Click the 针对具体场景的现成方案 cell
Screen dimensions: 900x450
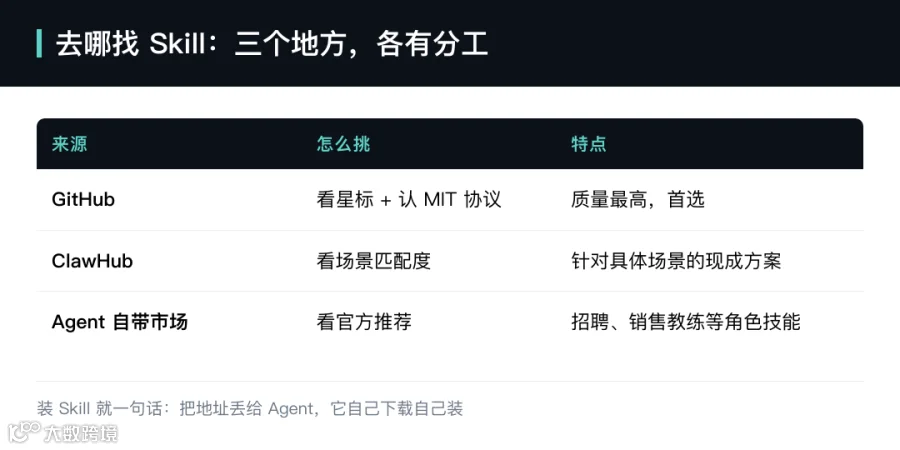(x=676, y=261)
